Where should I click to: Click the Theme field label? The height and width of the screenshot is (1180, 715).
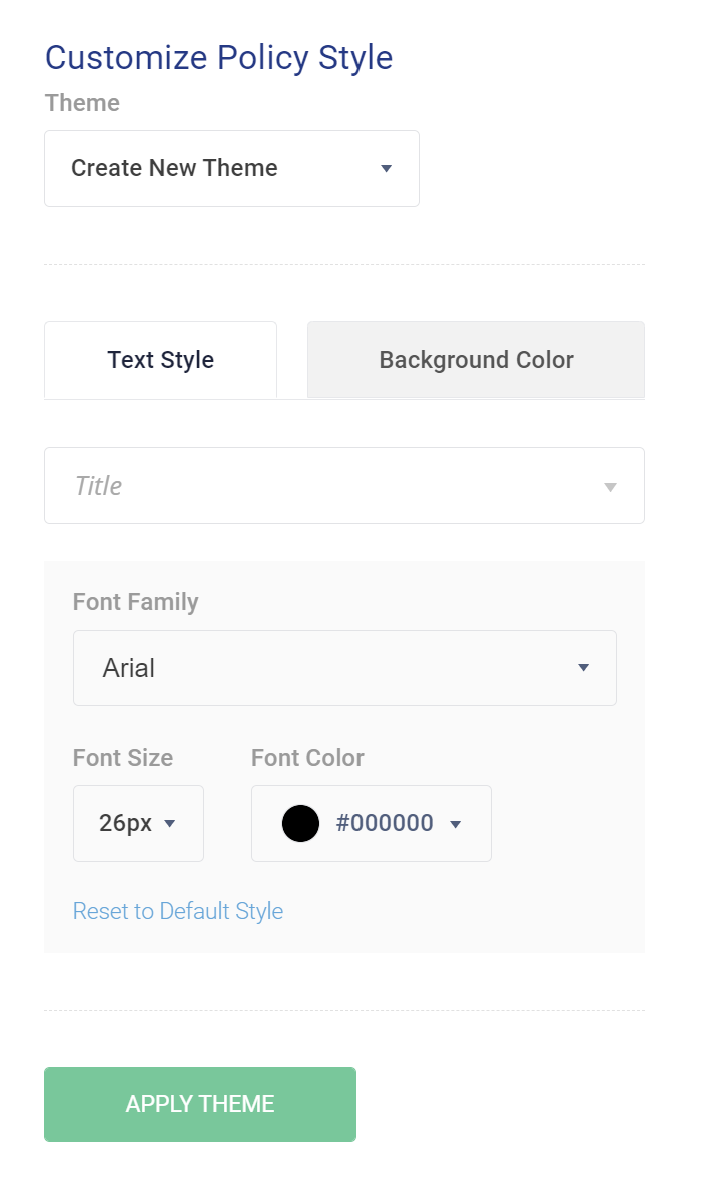pyautogui.click(x=82, y=102)
